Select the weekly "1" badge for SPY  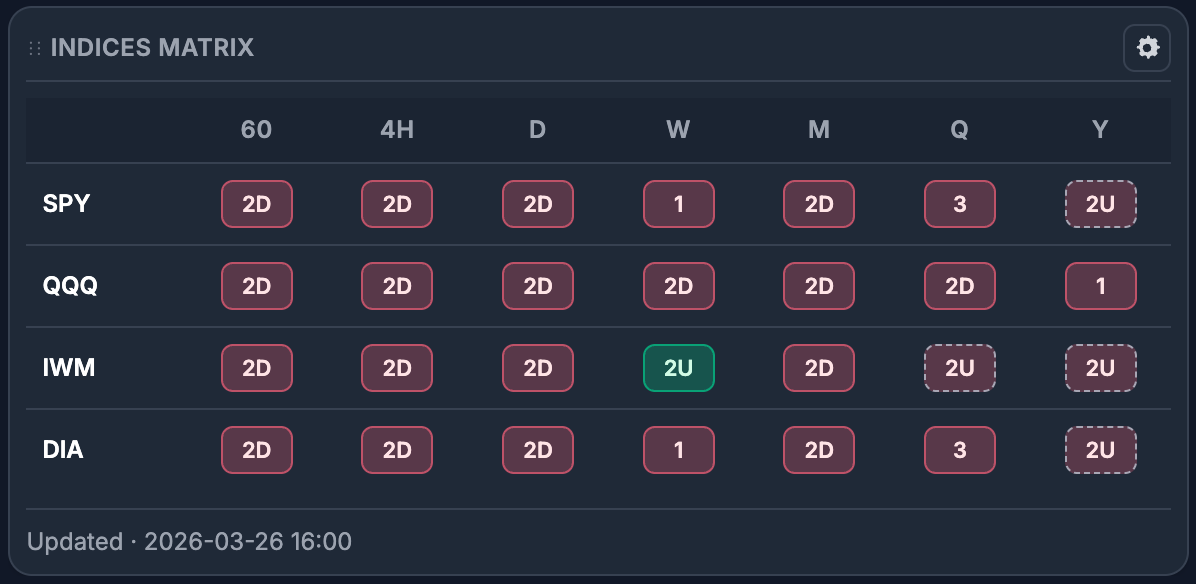point(679,204)
